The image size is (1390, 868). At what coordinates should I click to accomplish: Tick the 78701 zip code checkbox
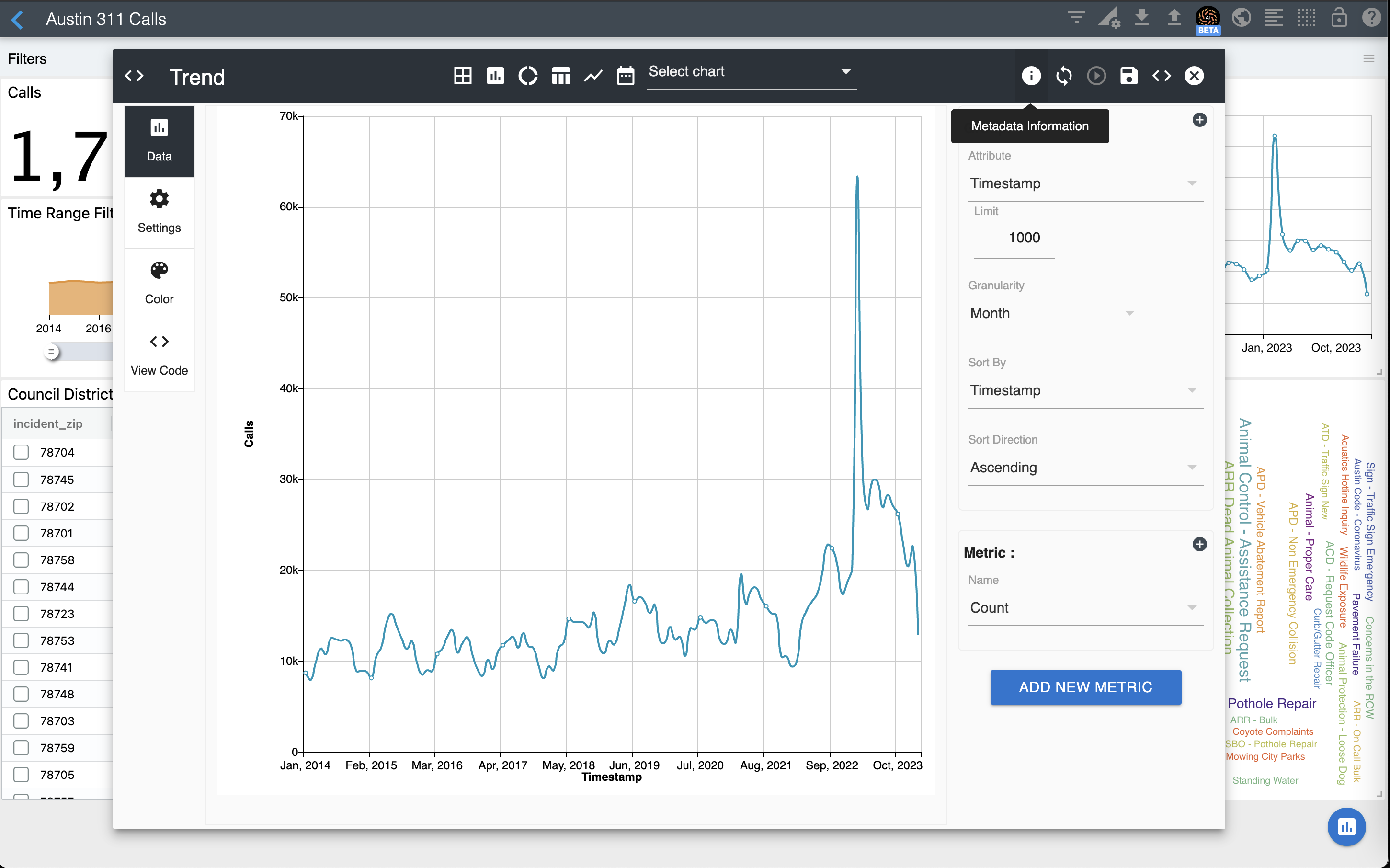[x=21, y=533]
